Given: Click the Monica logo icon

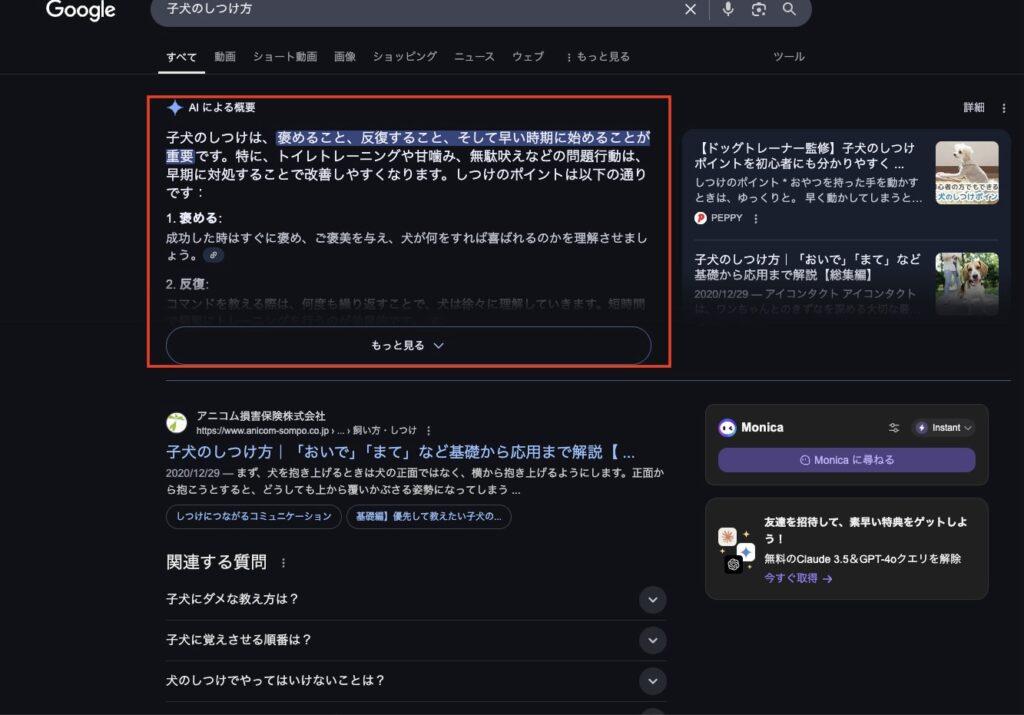Looking at the screenshot, I should point(727,428).
